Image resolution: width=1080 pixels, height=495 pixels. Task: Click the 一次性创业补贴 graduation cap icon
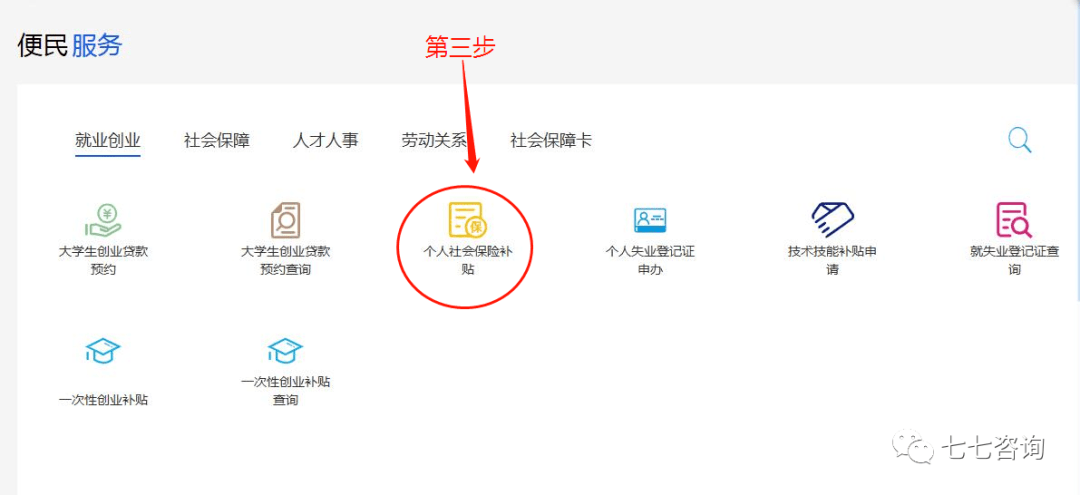pyautogui.click(x=103, y=351)
